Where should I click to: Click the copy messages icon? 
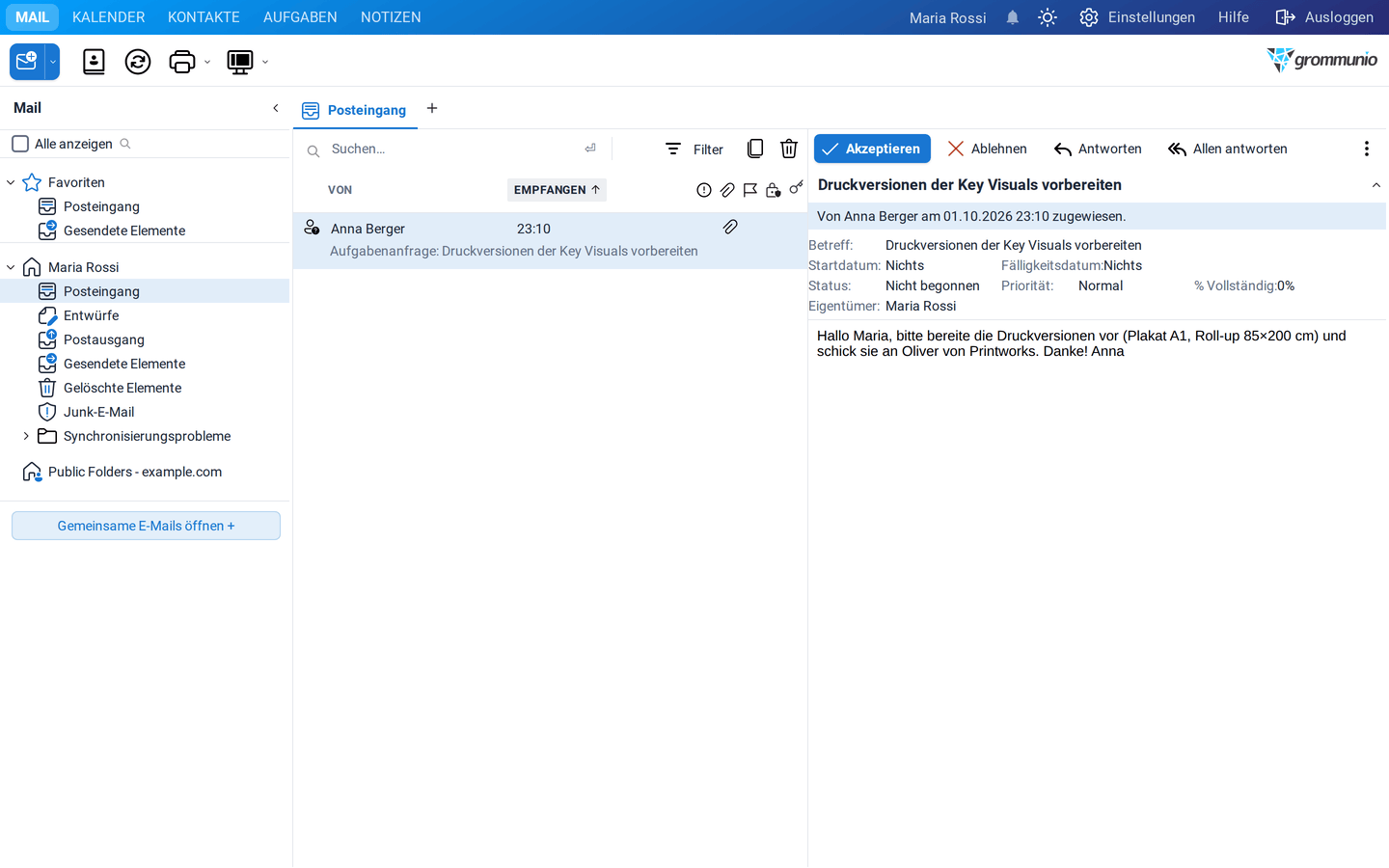[755, 149]
